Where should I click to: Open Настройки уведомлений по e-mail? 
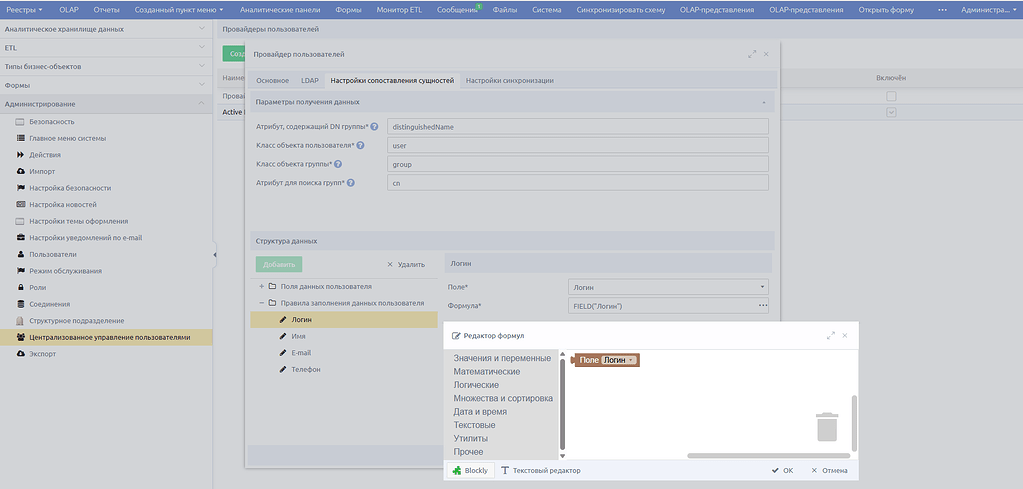(85, 238)
